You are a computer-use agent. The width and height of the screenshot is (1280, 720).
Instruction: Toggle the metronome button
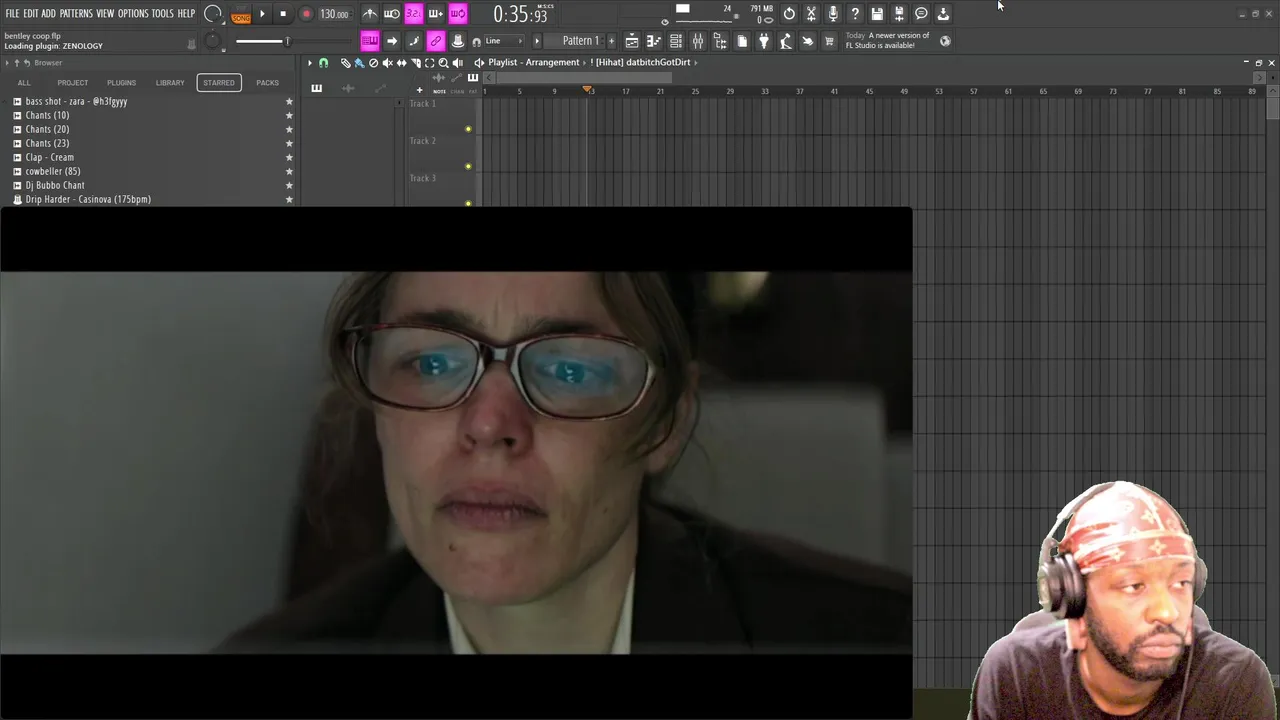(x=370, y=14)
